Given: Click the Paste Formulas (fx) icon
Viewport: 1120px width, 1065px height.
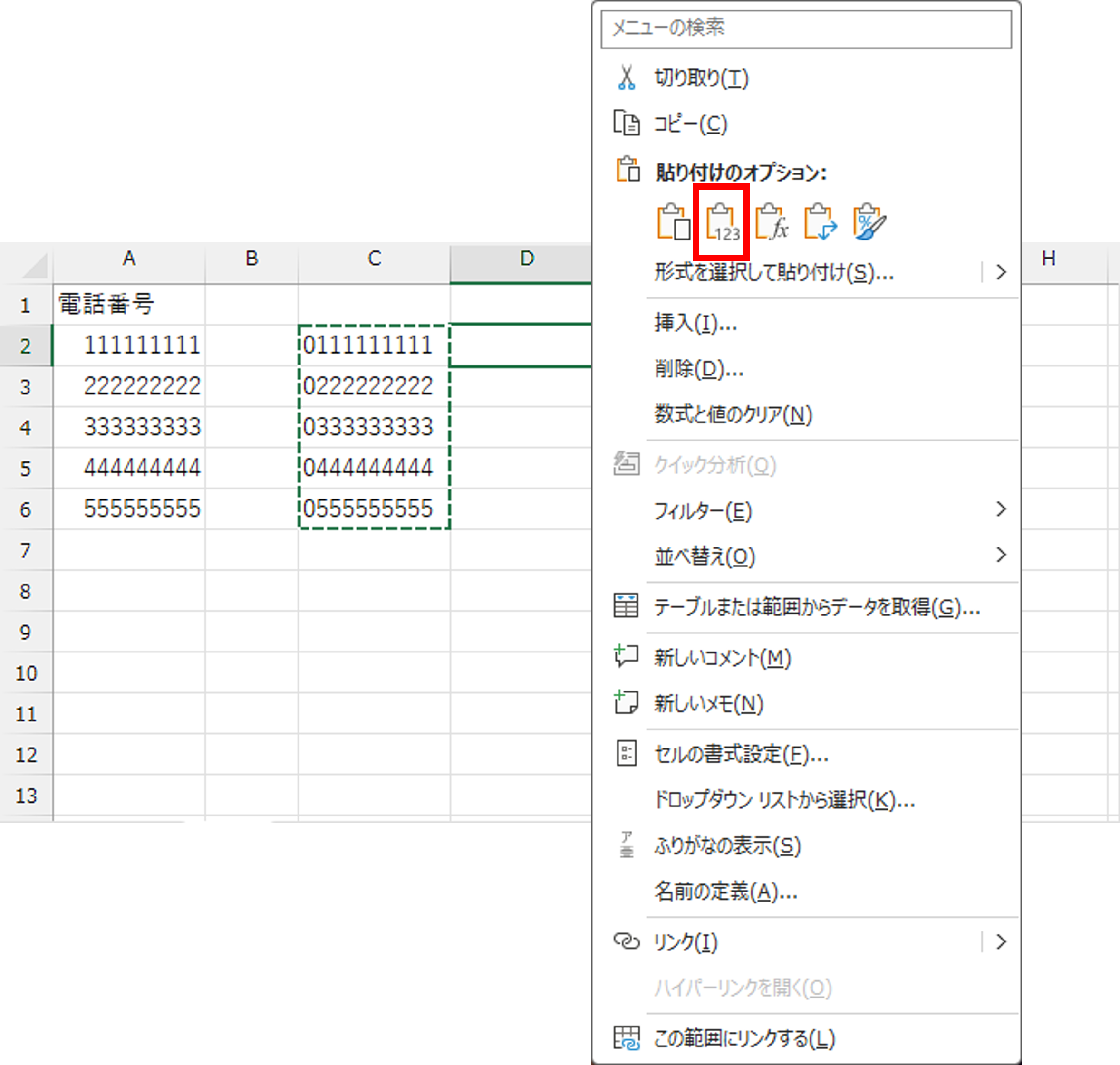Looking at the screenshot, I should point(771,222).
